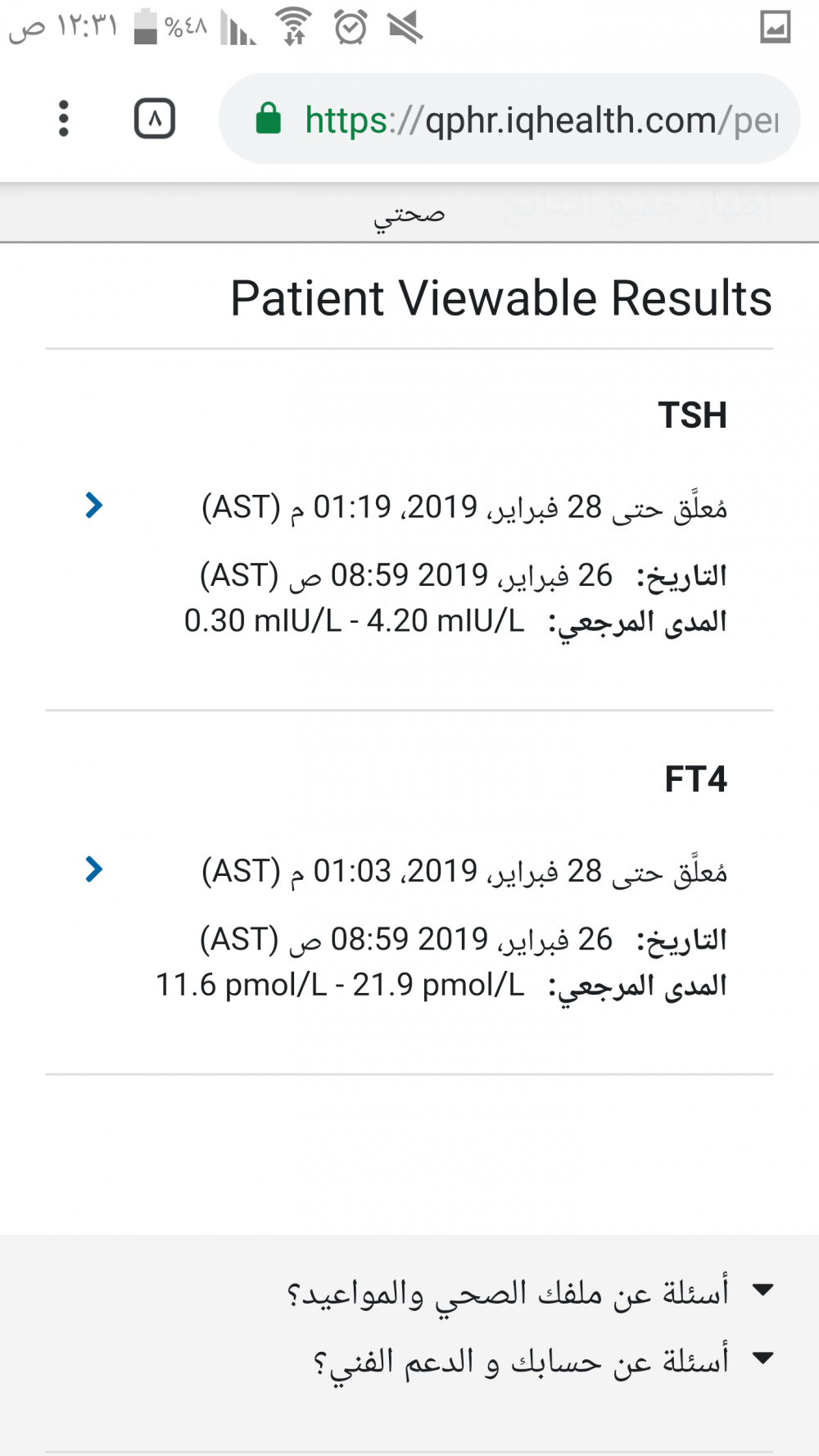The image size is (819, 1456).
Task: Open FT4 result details chevron
Action: [94, 869]
